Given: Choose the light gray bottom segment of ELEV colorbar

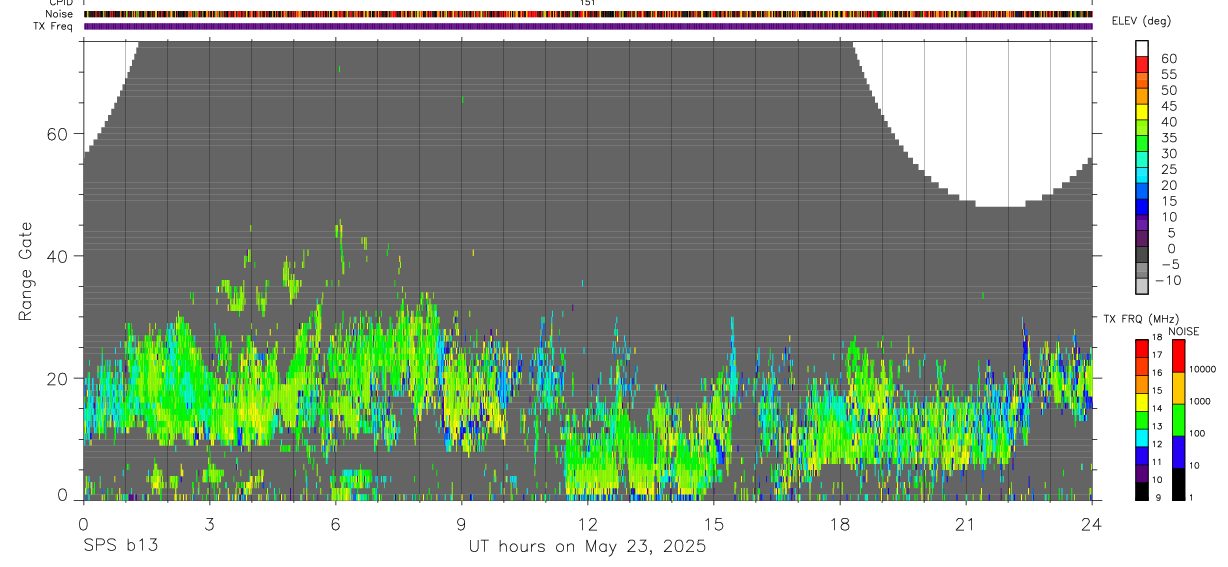Looking at the screenshot, I should (x=1142, y=288).
